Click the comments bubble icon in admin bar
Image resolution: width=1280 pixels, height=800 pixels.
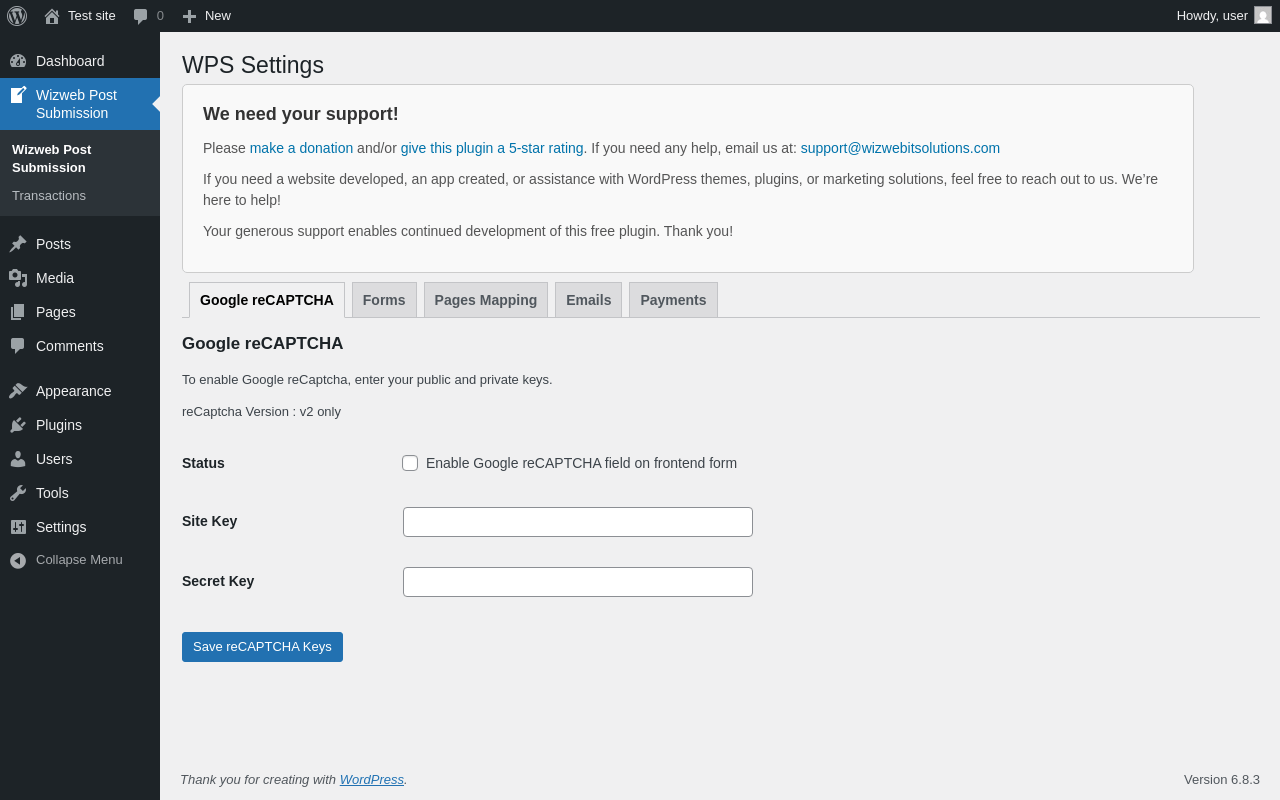[x=140, y=16]
